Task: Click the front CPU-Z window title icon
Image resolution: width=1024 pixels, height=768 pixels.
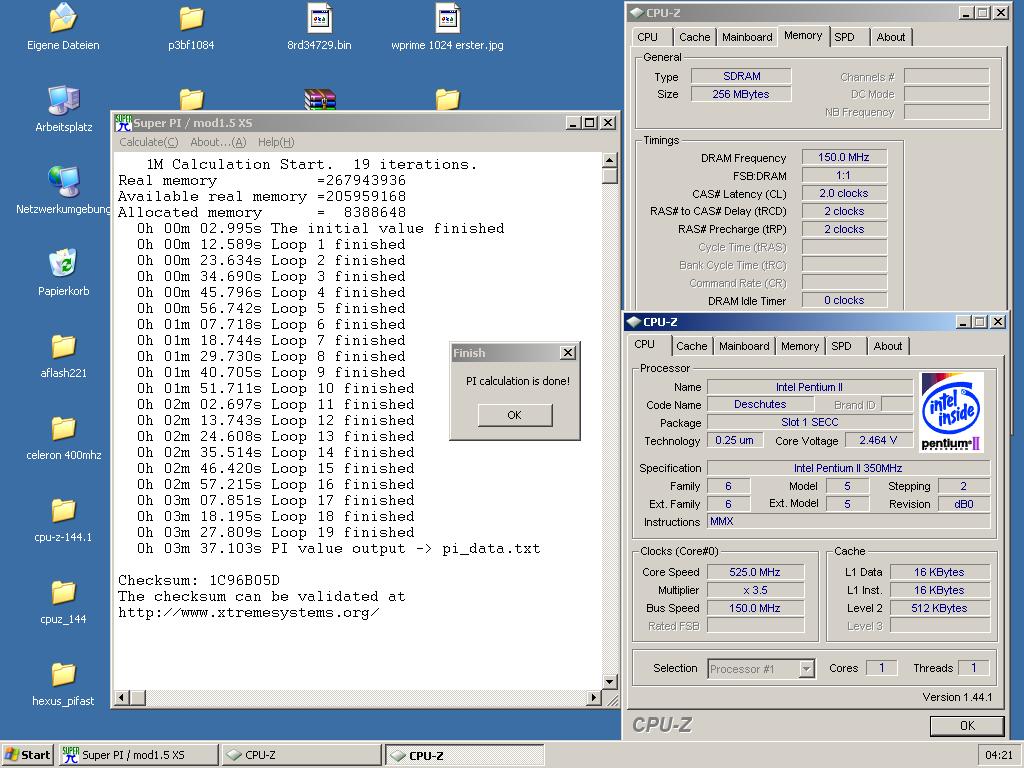Action: (633, 322)
